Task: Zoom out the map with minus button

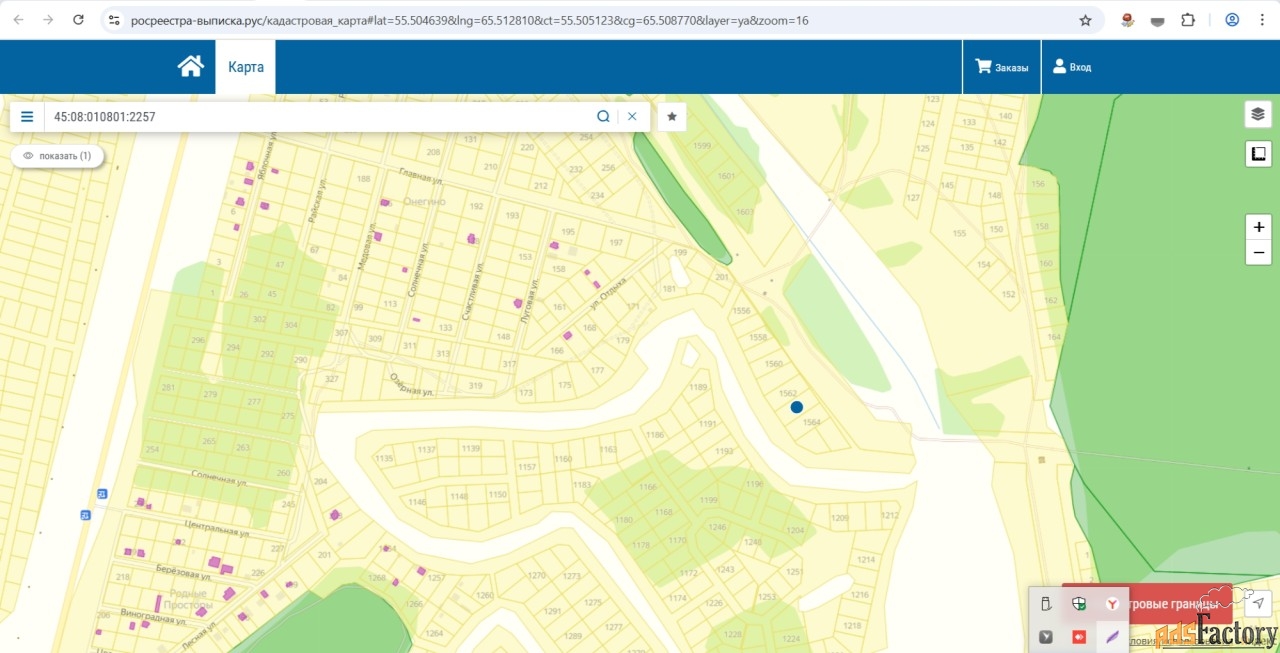Action: point(1258,253)
